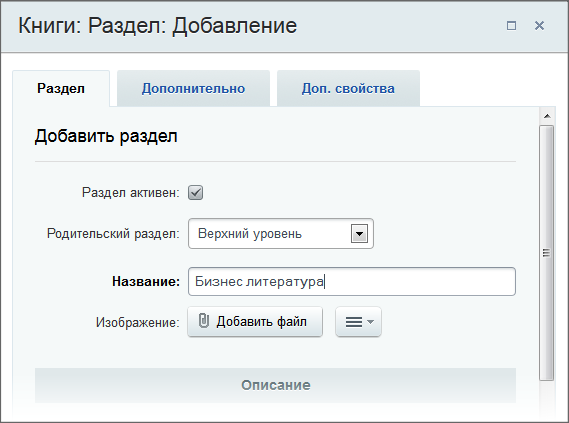Click the Название label text
Screen dimensions: 569x423
(146, 282)
